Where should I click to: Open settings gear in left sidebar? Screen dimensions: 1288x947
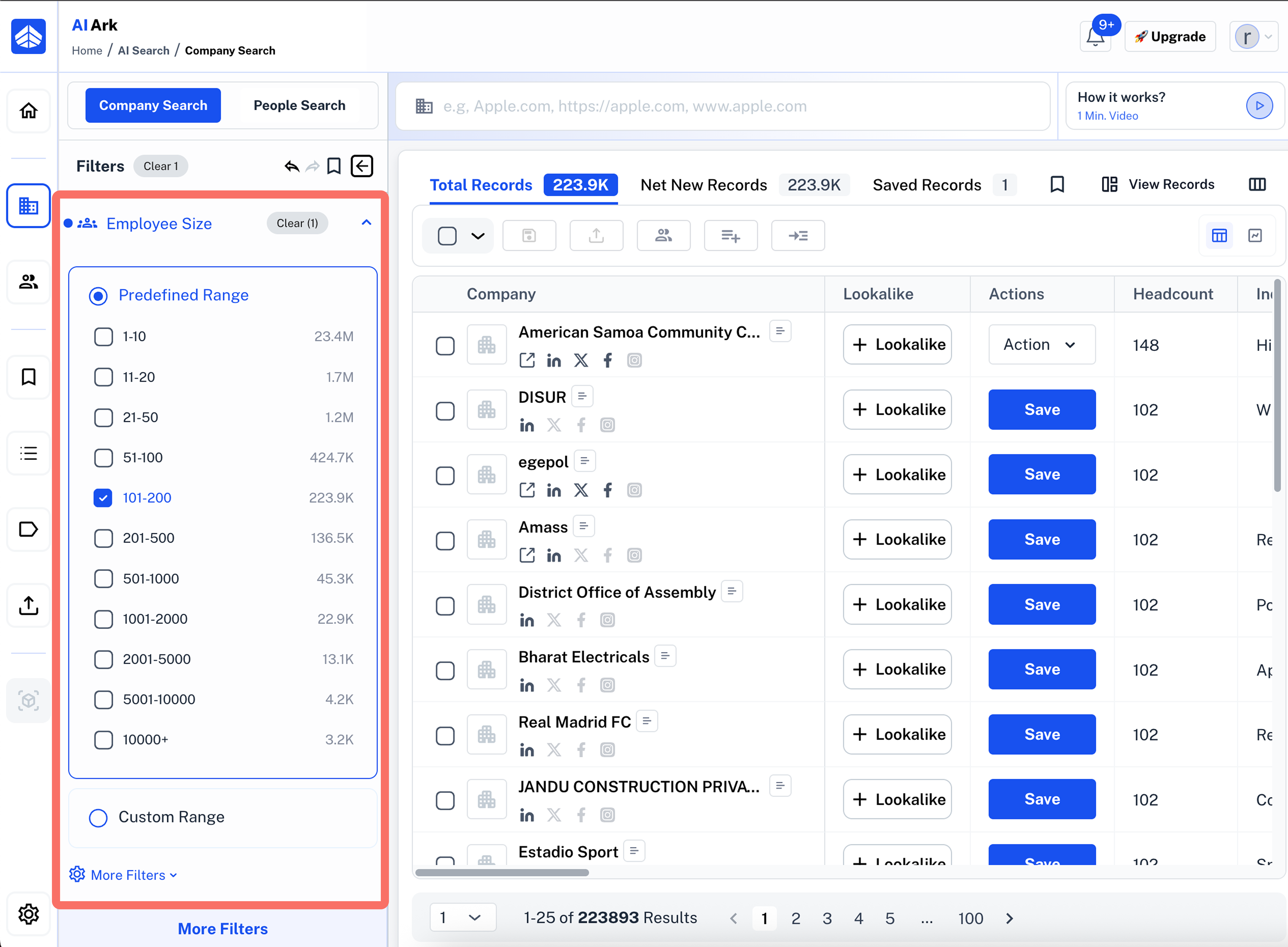pyautogui.click(x=29, y=914)
